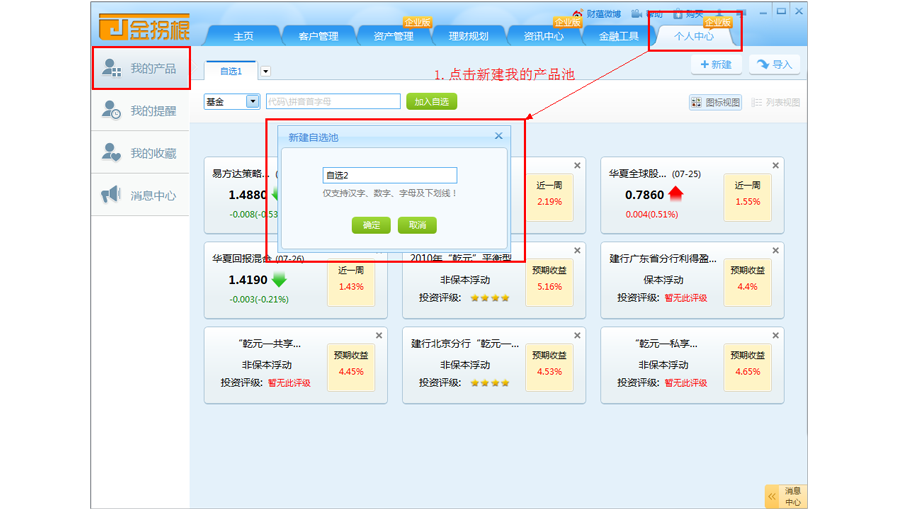Click the 消息中心 megaphone icon in sidebar
Screen dimensions: 900x510
(x=111, y=195)
